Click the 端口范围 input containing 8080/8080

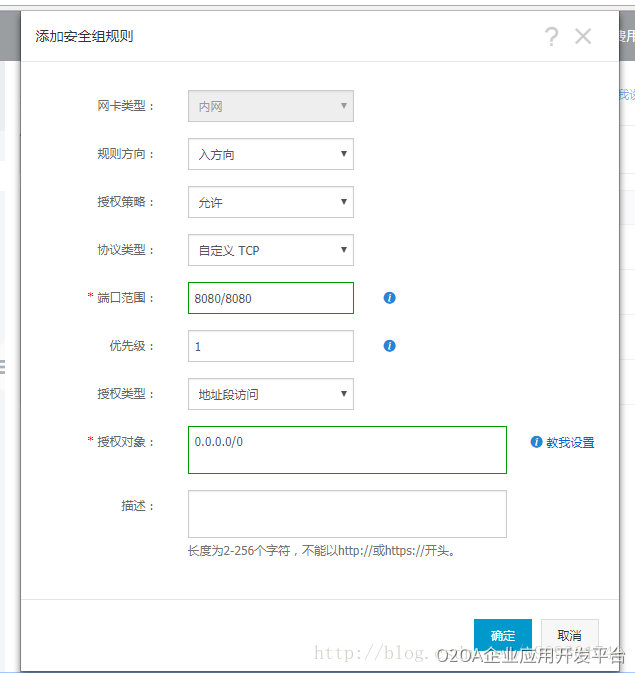(270, 298)
